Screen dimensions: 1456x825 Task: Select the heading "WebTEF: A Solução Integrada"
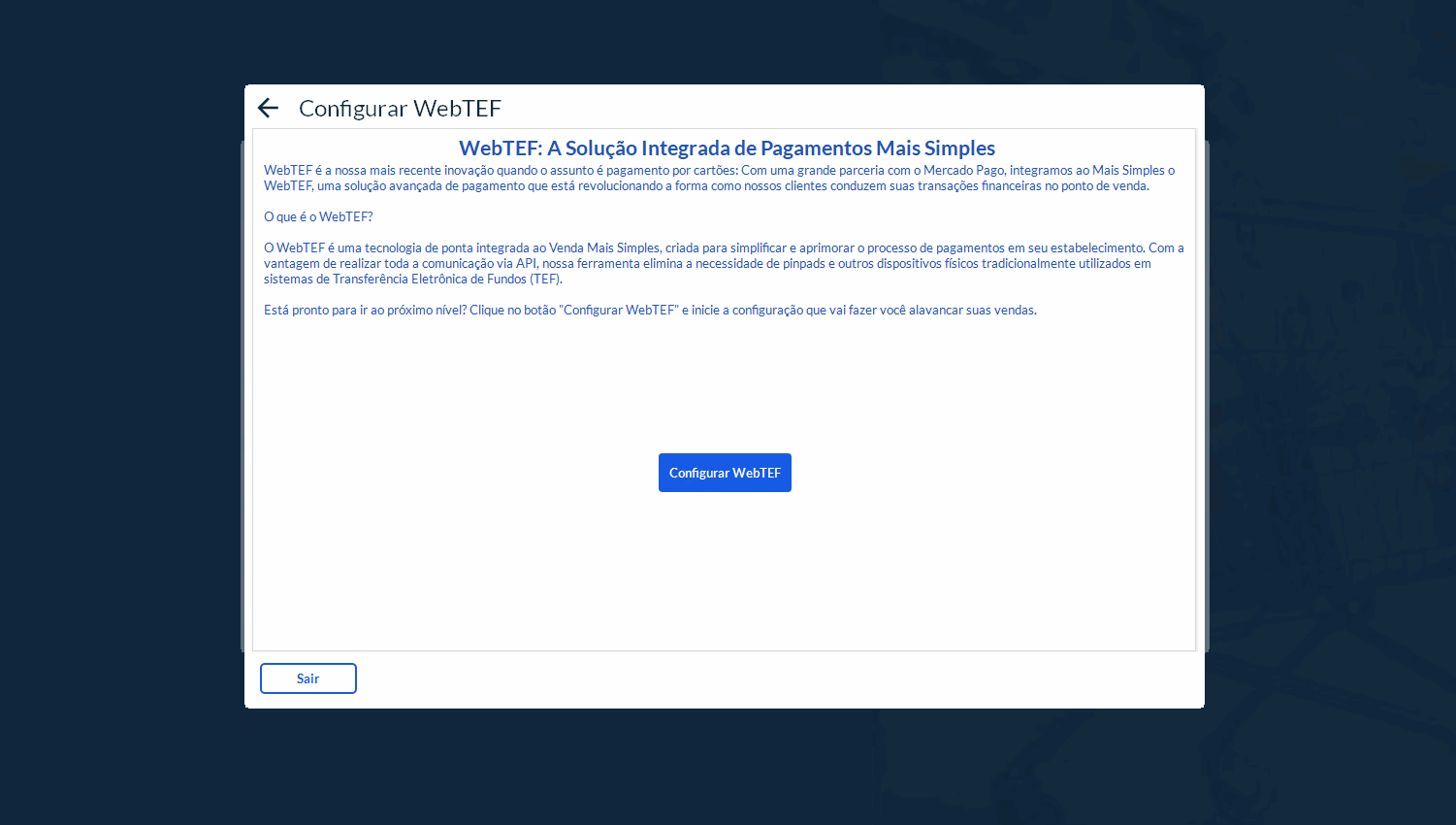[727, 148]
